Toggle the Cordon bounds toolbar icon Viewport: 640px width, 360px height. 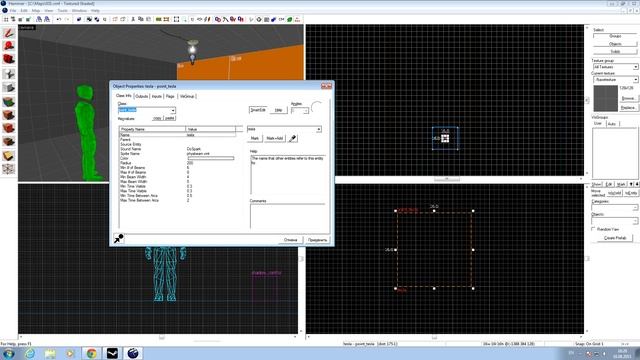point(158,19)
